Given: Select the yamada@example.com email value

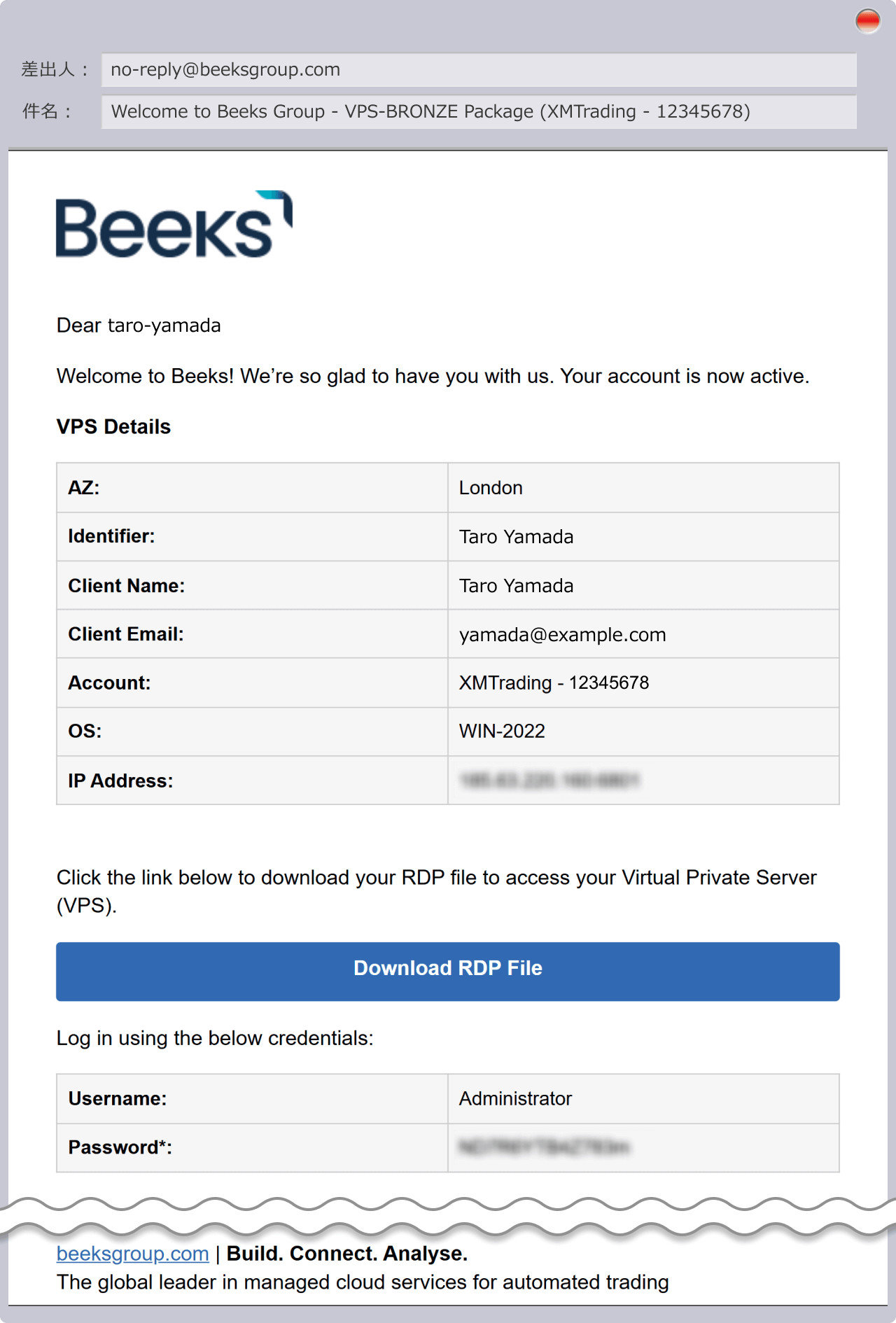Looking at the screenshot, I should (x=562, y=635).
